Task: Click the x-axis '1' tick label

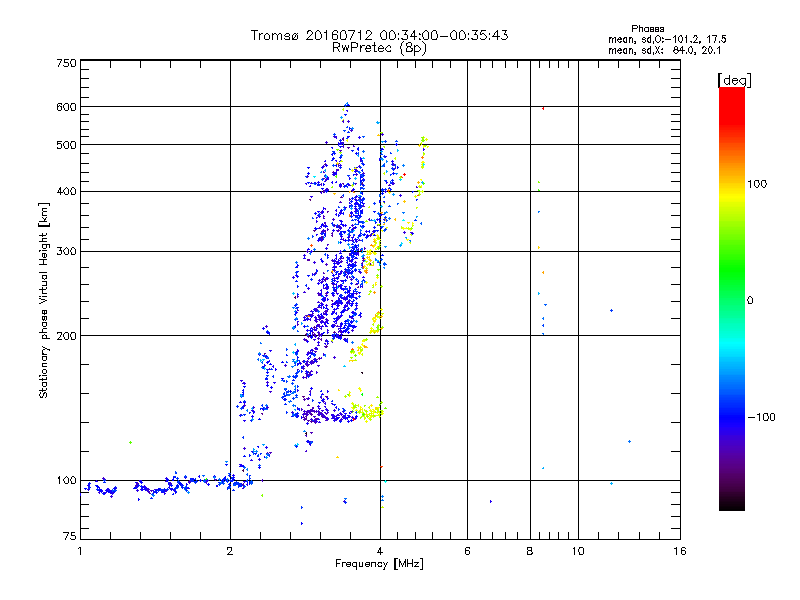Action: [x=80, y=551]
